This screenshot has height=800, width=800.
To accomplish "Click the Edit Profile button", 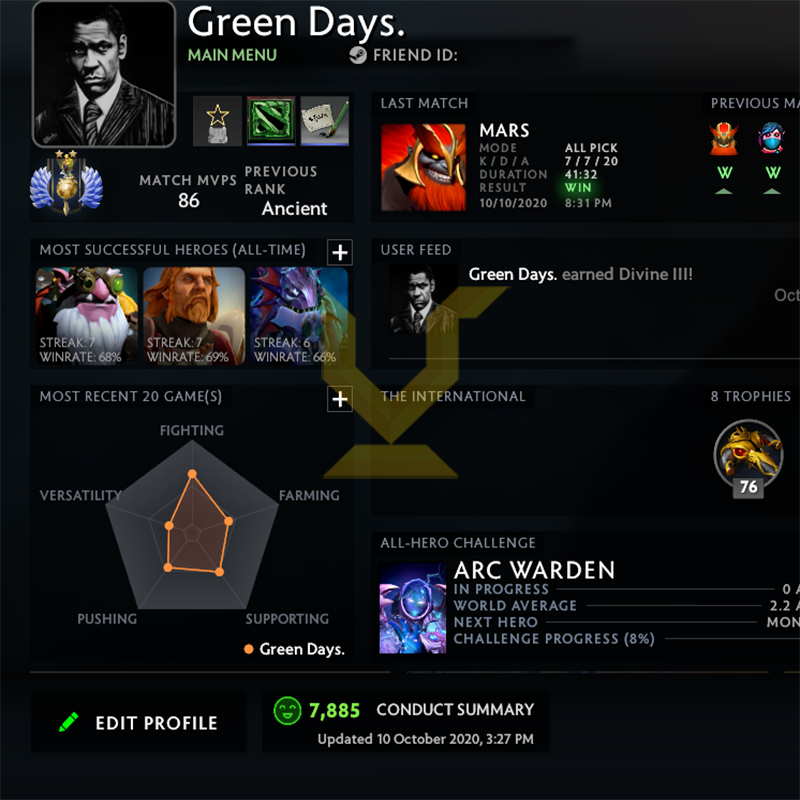I will click(x=138, y=722).
